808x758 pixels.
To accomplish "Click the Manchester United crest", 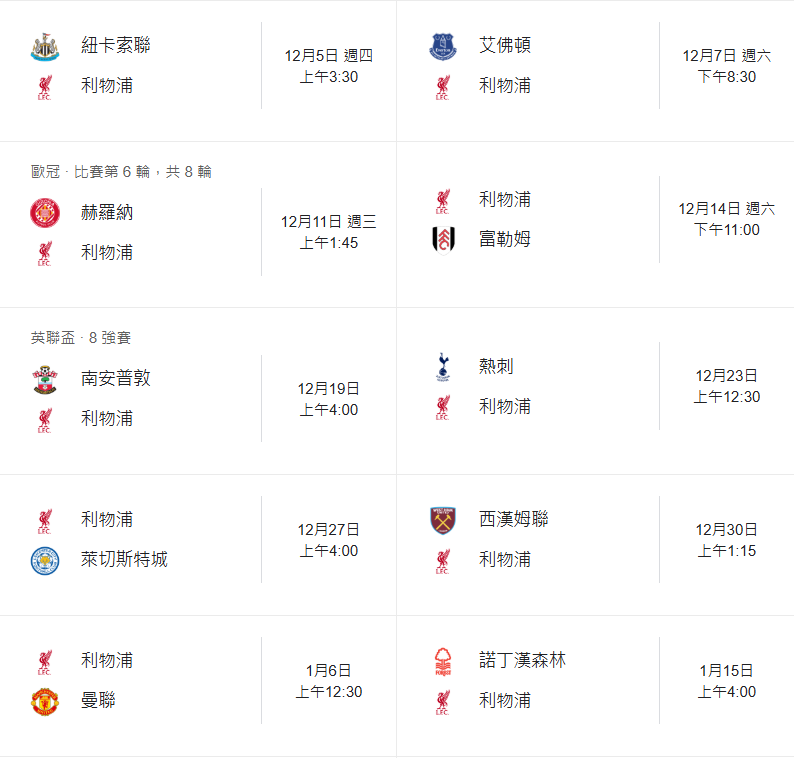I will [45, 701].
